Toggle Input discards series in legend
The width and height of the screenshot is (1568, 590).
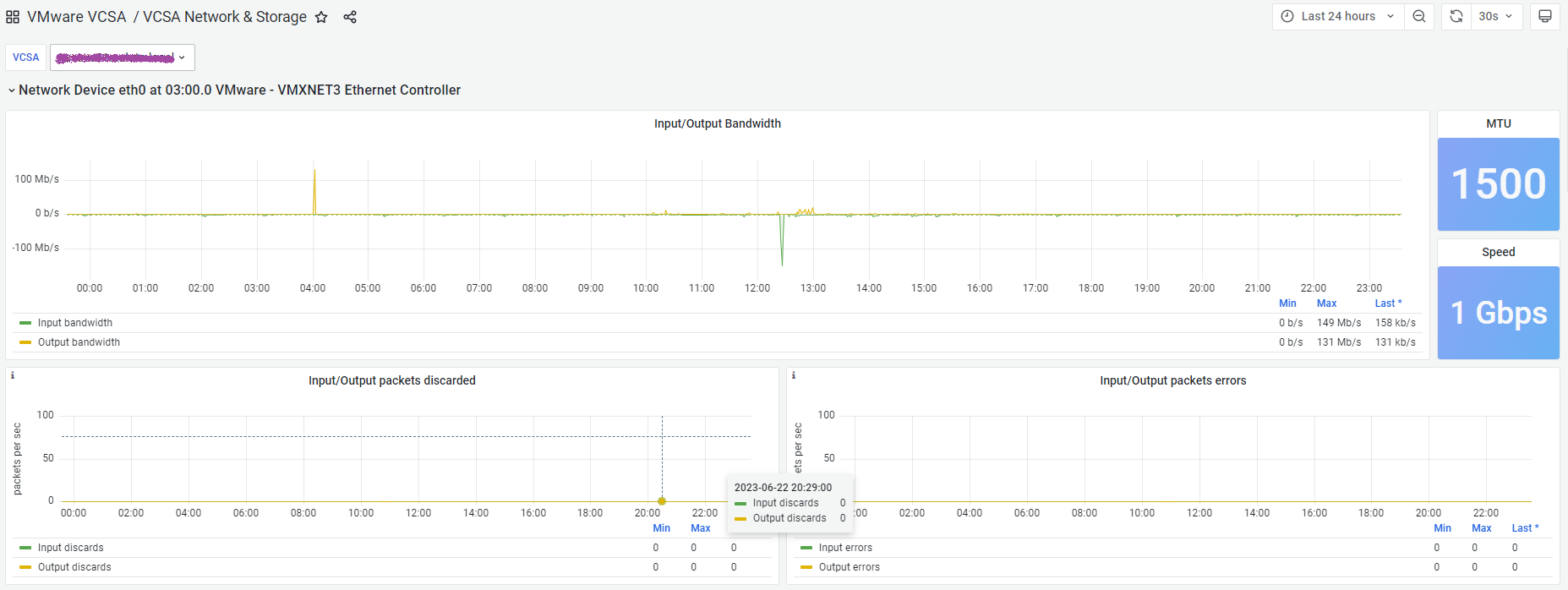70,548
